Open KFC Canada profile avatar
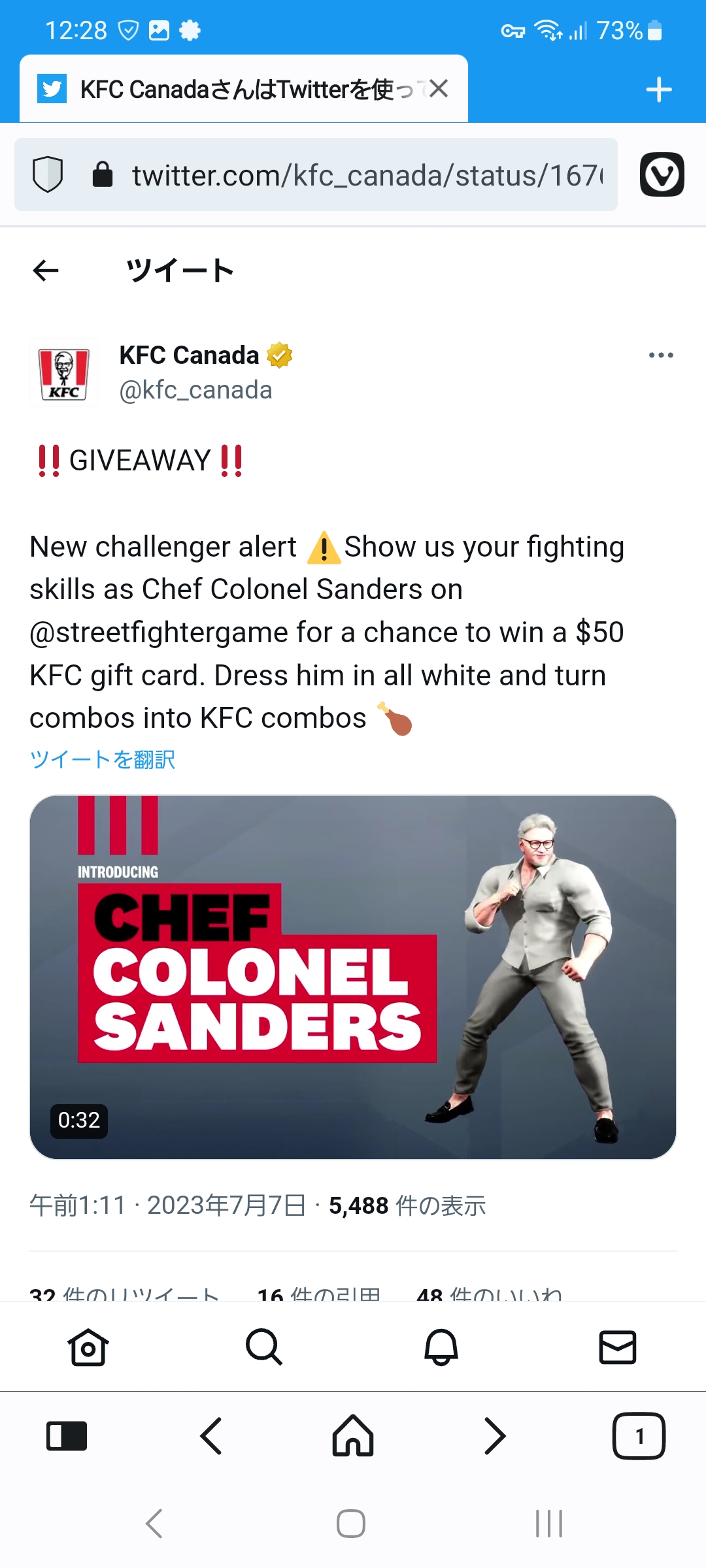The height and width of the screenshot is (1568, 706). (63, 372)
